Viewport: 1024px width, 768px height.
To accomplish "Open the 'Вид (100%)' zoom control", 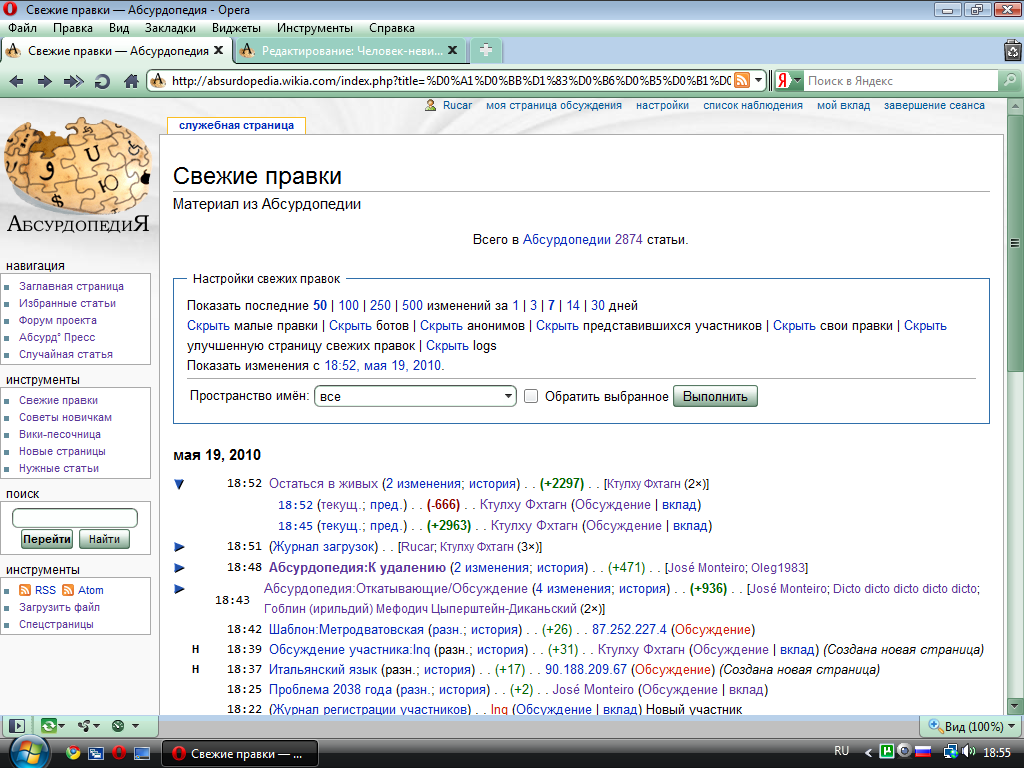I will click(x=970, y=726).
